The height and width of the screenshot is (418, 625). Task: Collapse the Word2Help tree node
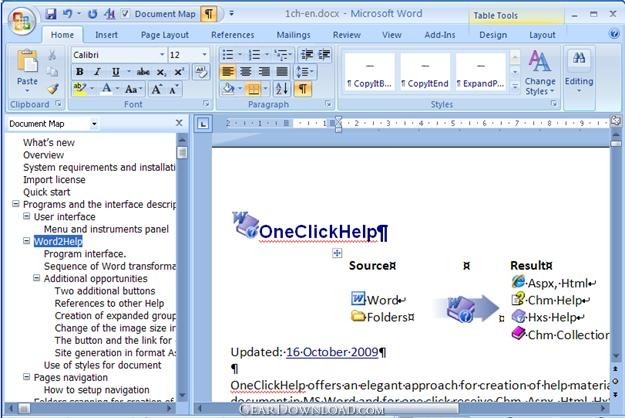26,241
